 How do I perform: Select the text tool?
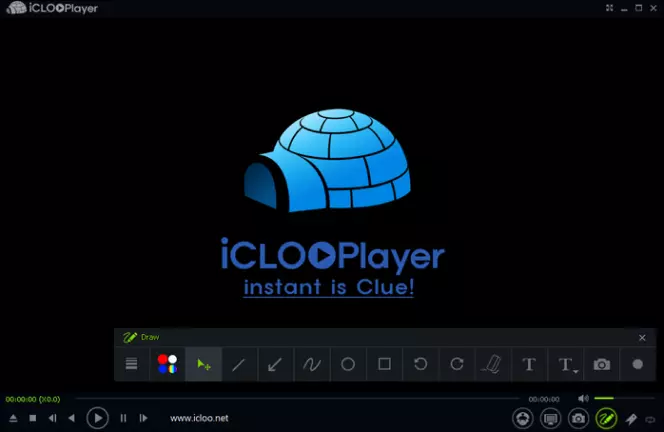(x=529, y=364)
